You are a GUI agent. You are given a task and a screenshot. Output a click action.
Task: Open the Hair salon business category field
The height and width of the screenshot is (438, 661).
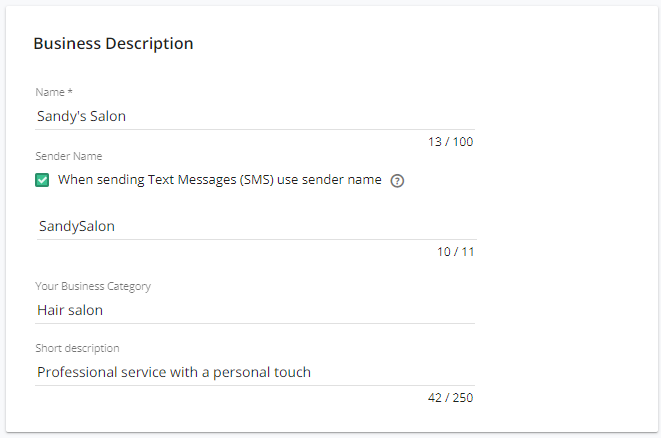(x=255, y=311)
